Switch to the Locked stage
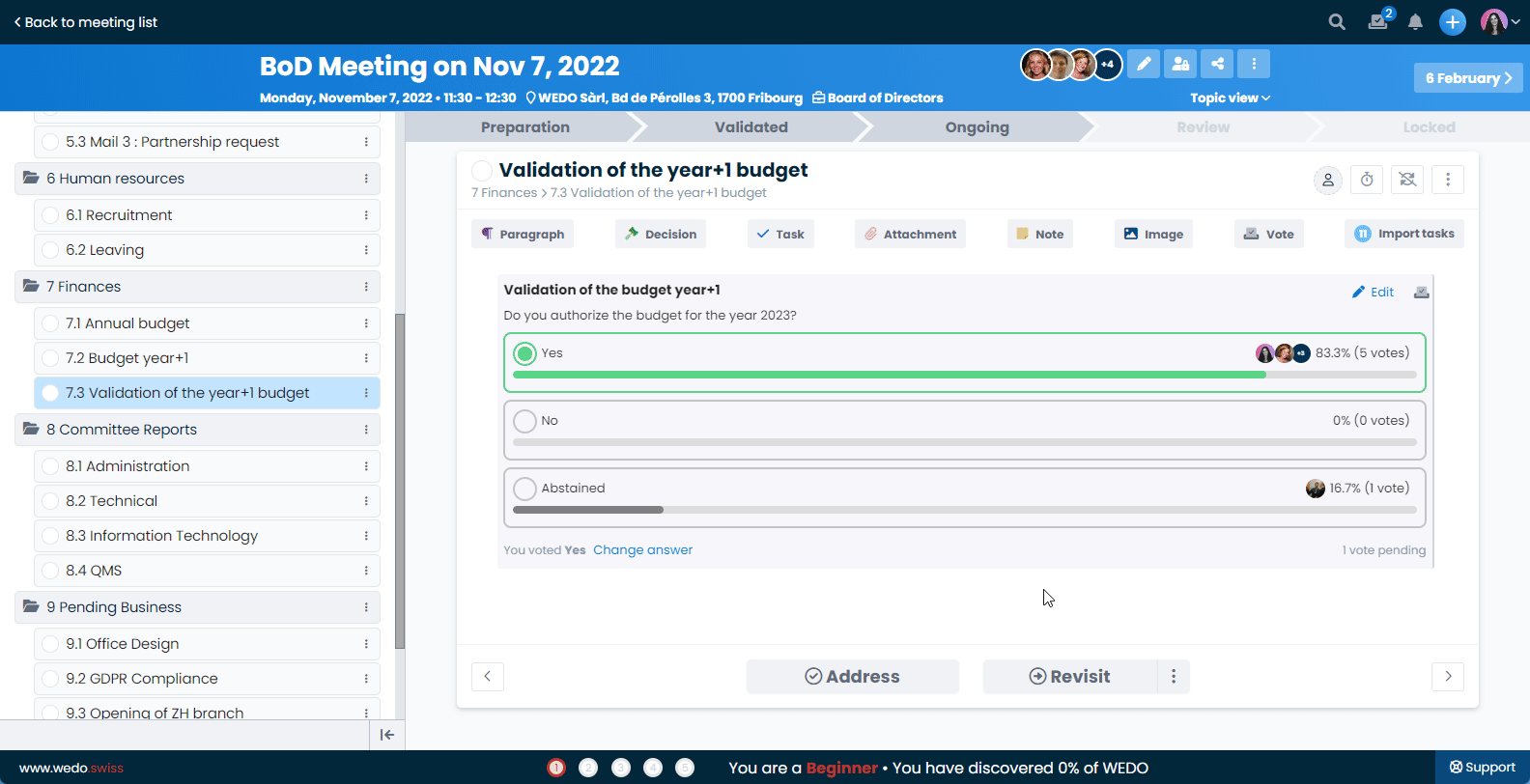Viewport: 1530px width, 784px height. pyautogui.click(x=1429, y=126)
